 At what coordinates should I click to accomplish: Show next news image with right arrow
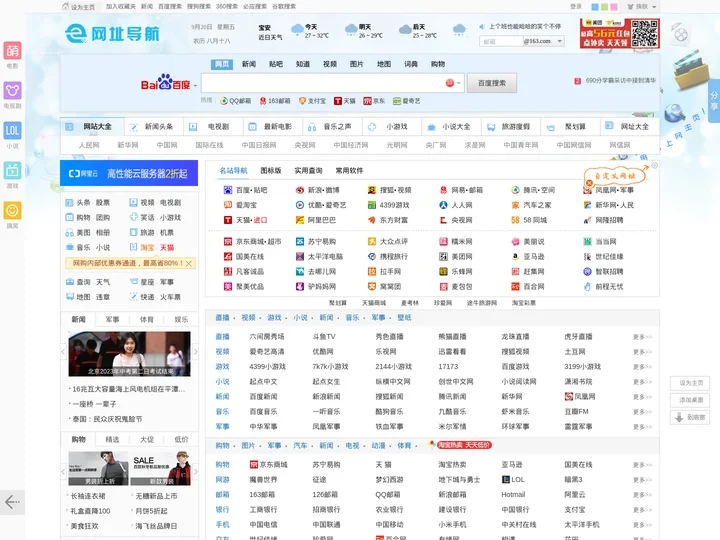pyautogui.click(x=196, y=352)
